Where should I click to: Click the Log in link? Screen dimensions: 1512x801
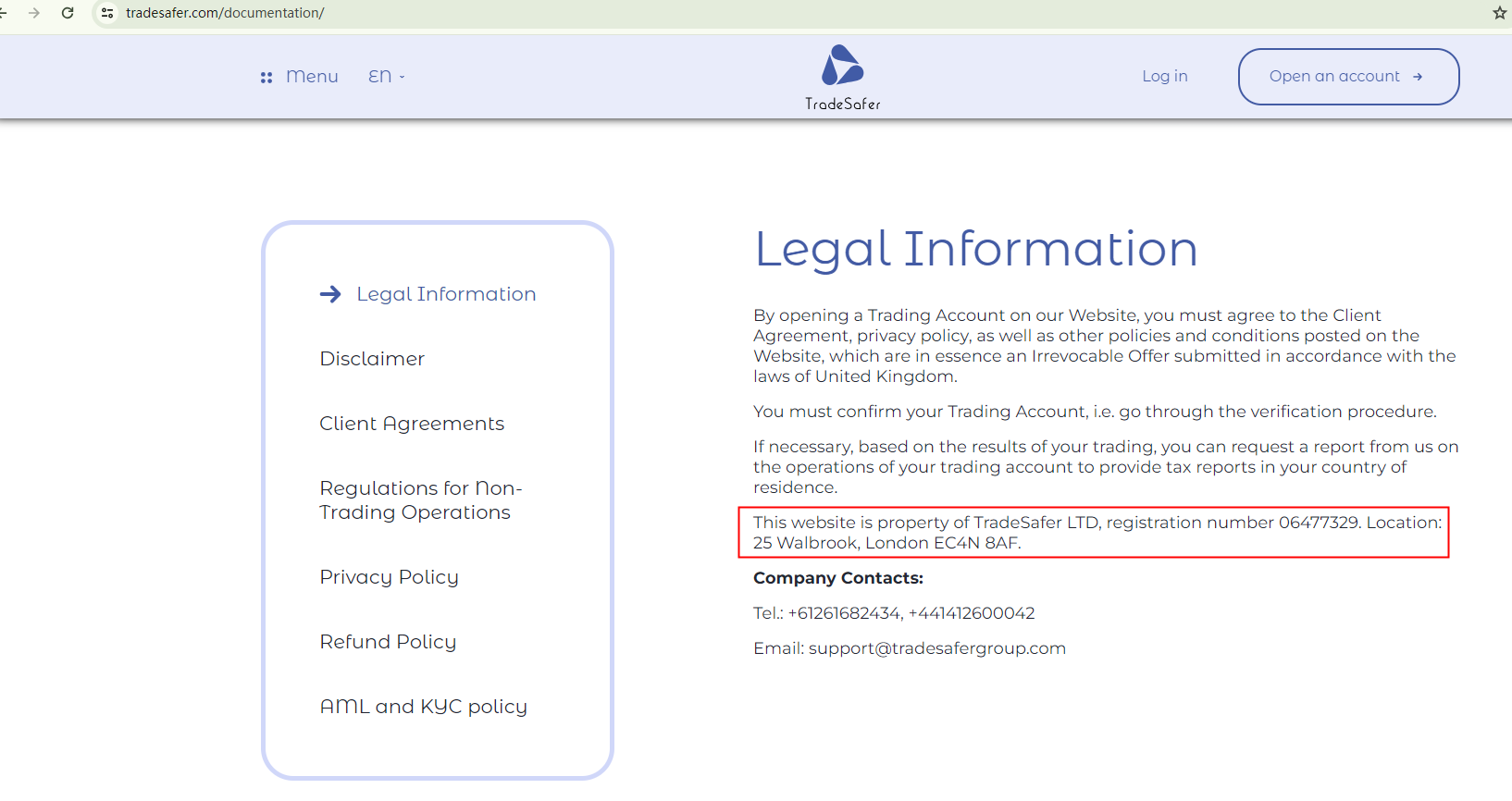1165,77
